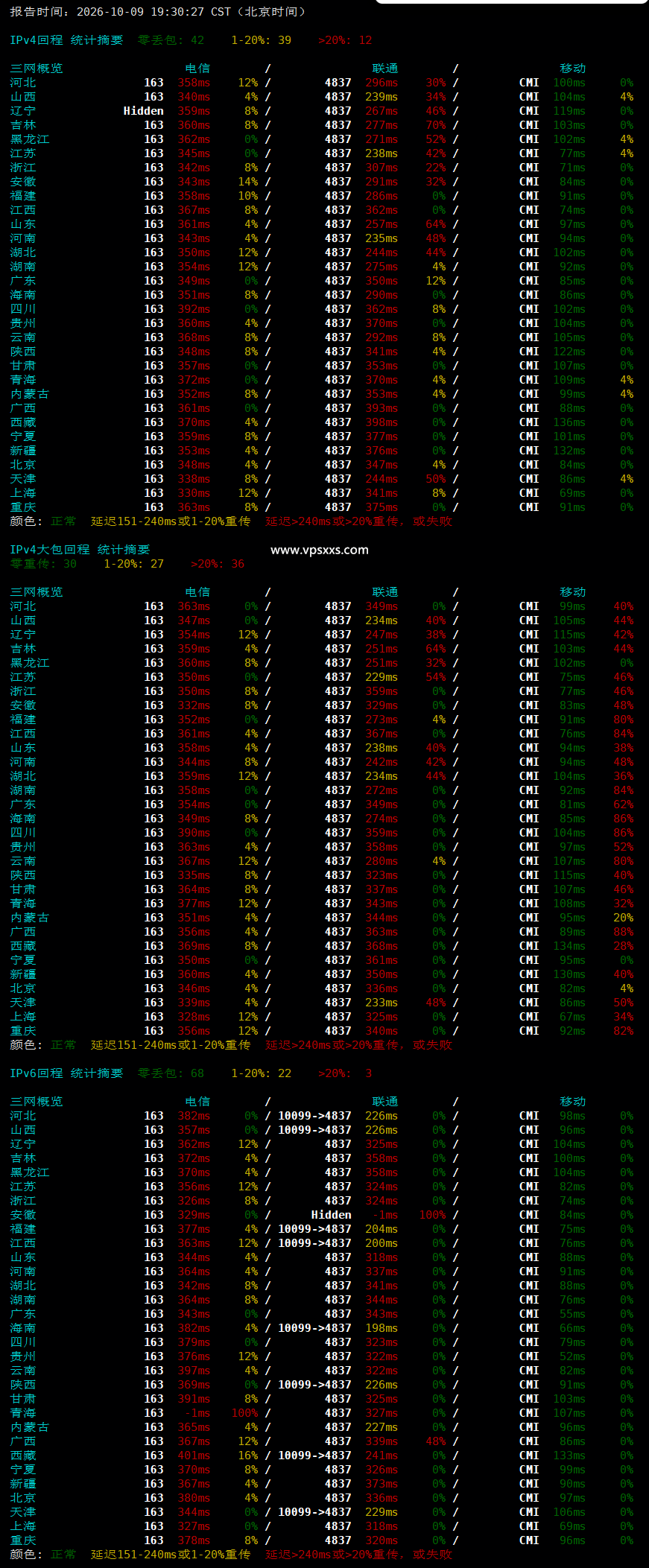Select '398ms' in IPv4回程 西藏 row
The image size is (649, 1568).
pos(382,422)
